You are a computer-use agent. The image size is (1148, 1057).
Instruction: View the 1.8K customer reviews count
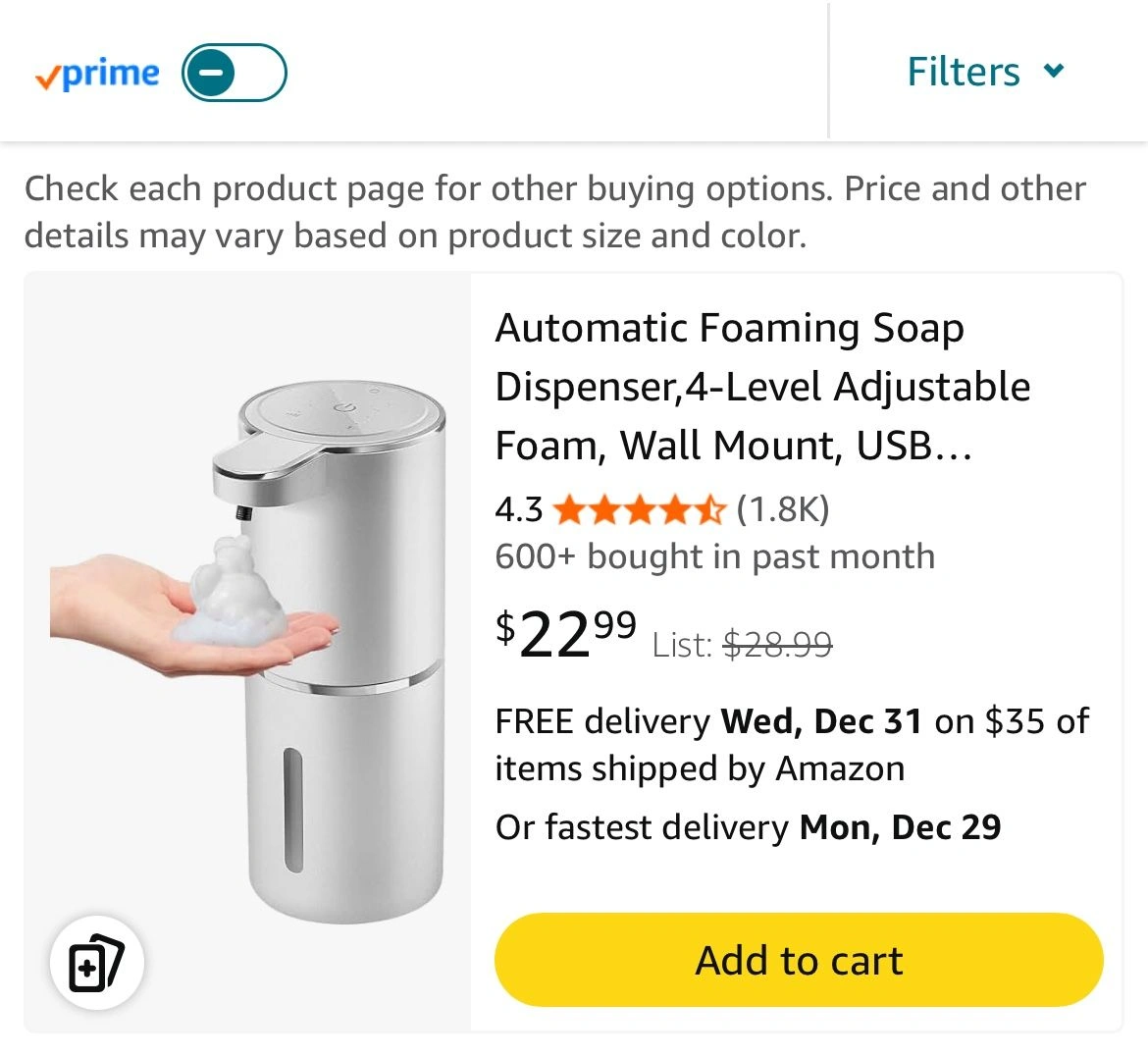point(782,509)
